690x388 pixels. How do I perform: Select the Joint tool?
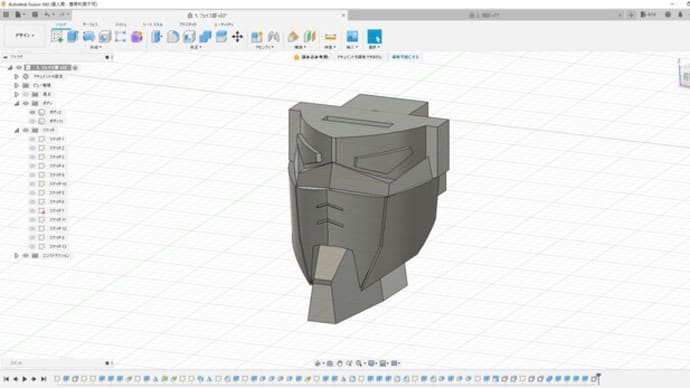click(273, 37)
